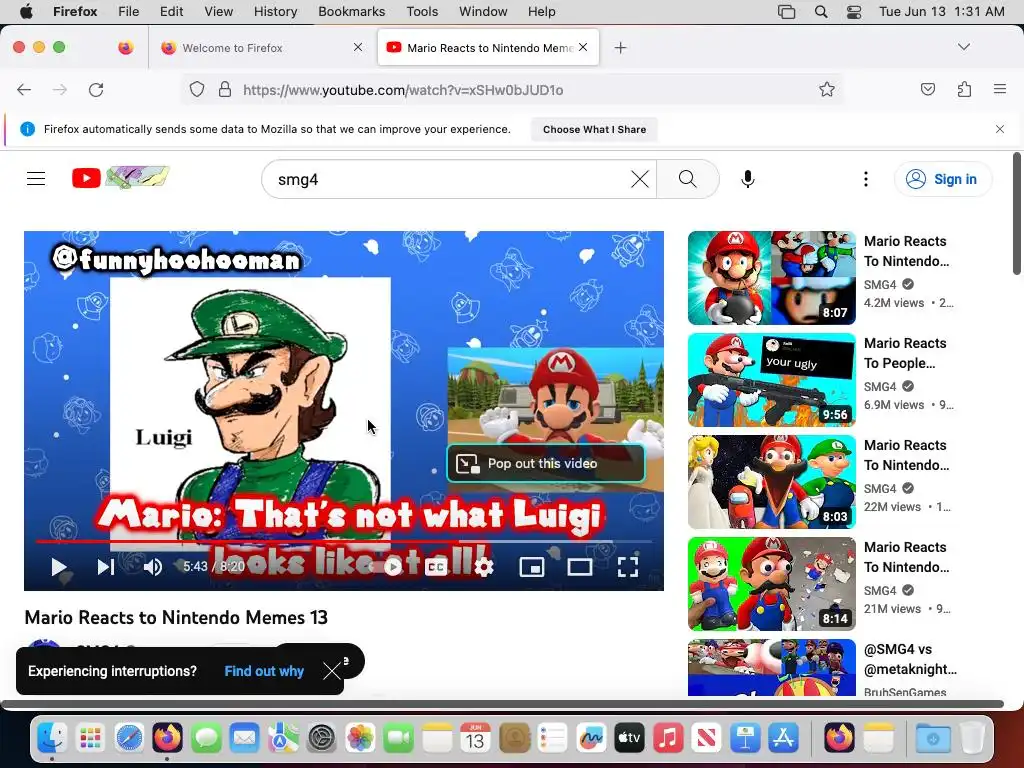
Task: Open the File menu
Action: [x=129, y=12]
